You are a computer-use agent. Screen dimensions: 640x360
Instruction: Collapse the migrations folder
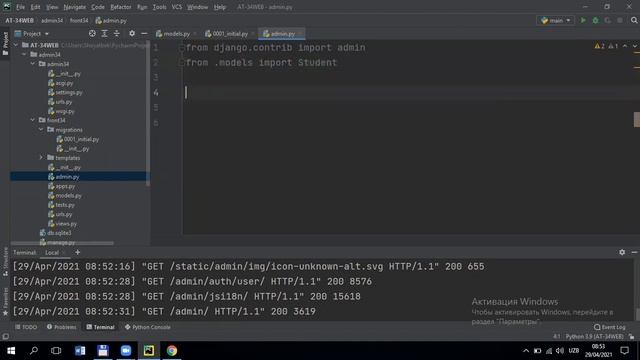(41, 129)
